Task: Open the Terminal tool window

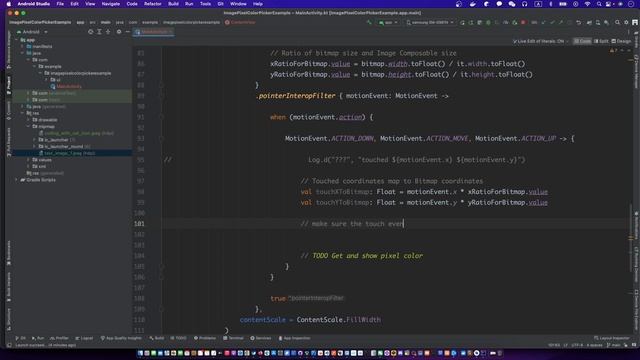Action: (233, 338)
